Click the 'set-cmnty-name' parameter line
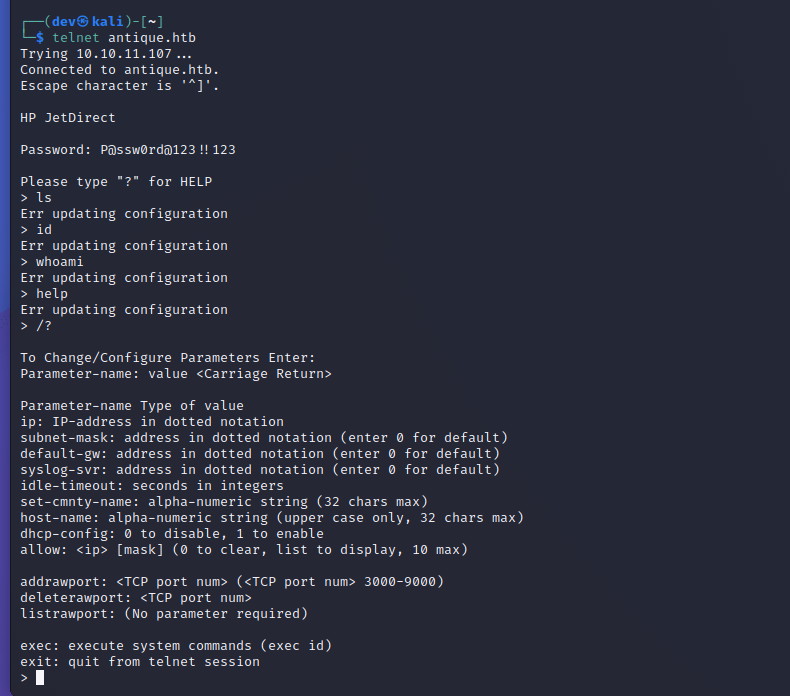The height and width of the screenshot is (696, 790). [224, 501]
